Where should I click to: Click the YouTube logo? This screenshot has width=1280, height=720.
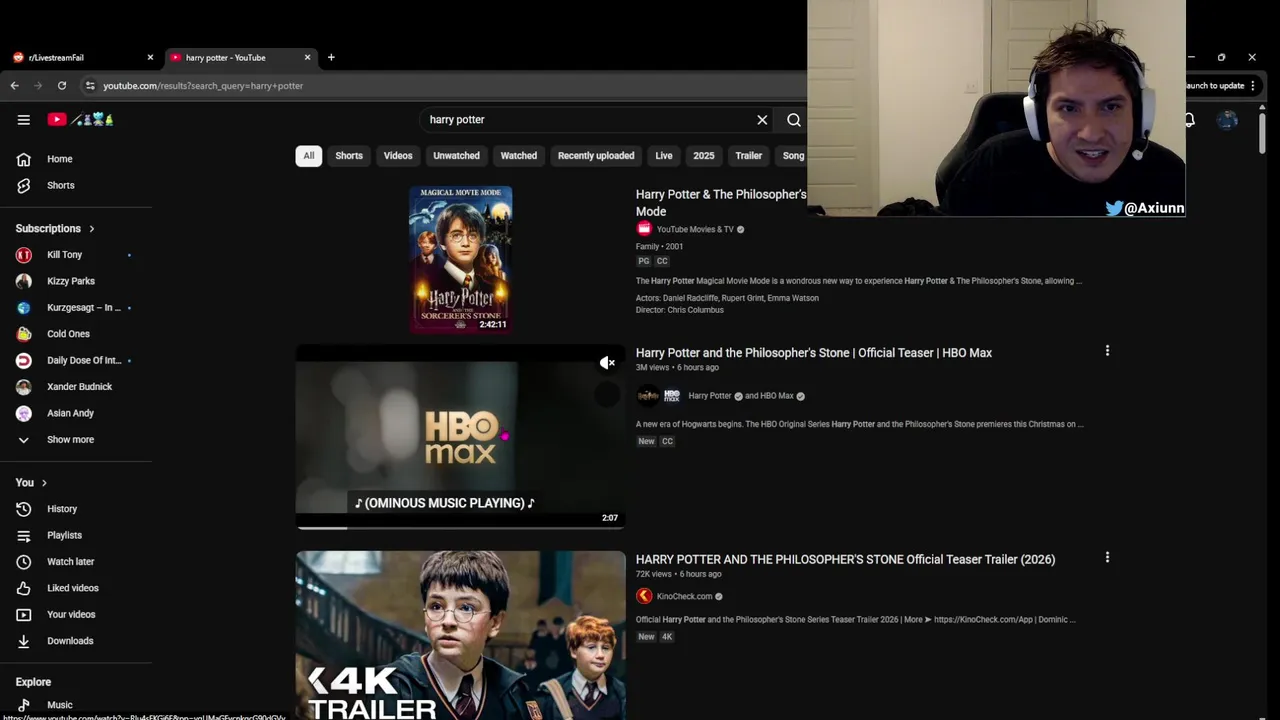81,119
